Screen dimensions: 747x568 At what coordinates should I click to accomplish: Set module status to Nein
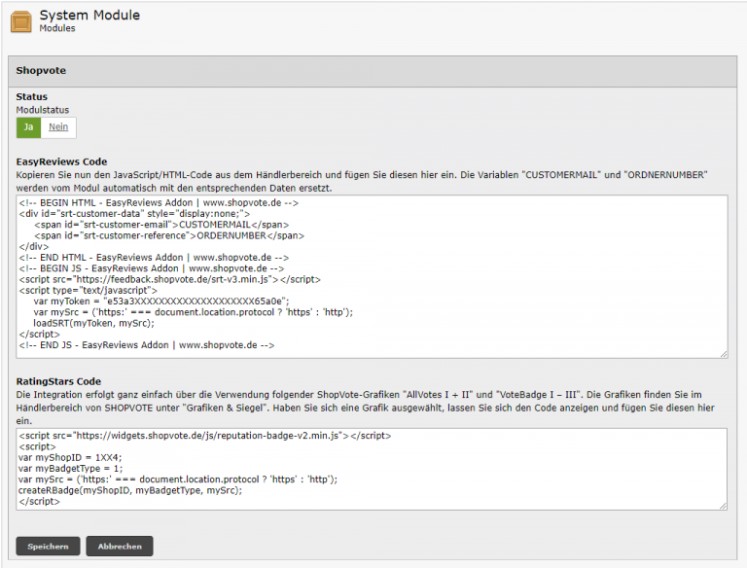[58, 127]
